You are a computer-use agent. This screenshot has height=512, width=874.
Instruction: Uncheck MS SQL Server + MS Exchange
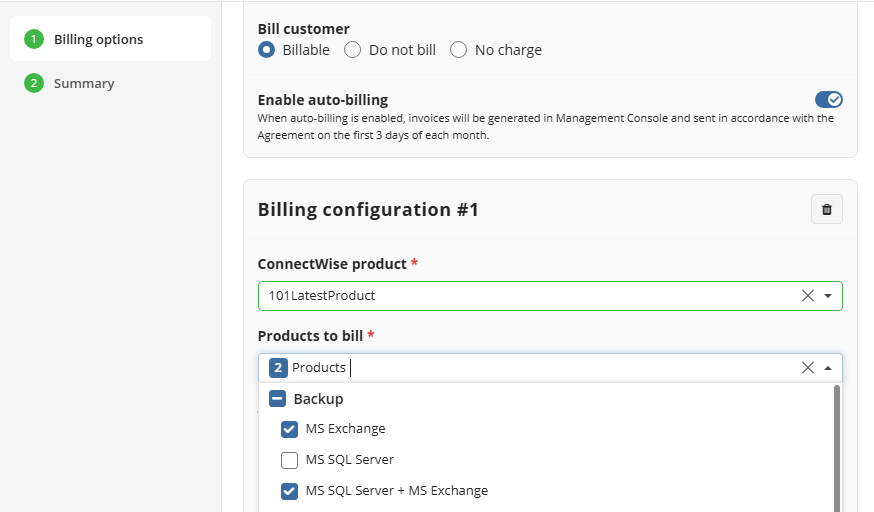pyautogui.click(x=289, y=491)
